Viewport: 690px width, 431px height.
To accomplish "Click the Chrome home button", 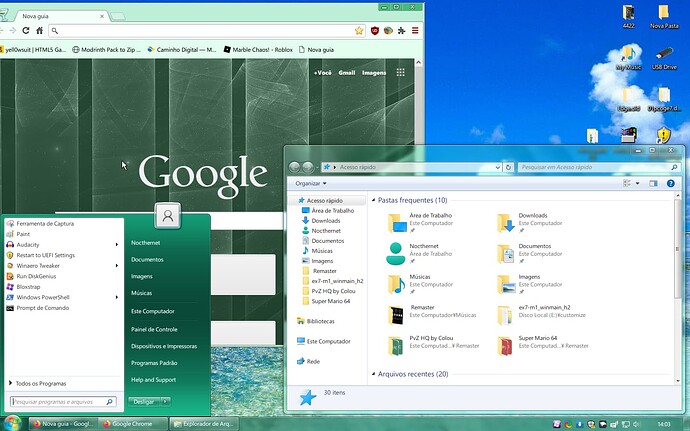I will (x=40, y=30).
